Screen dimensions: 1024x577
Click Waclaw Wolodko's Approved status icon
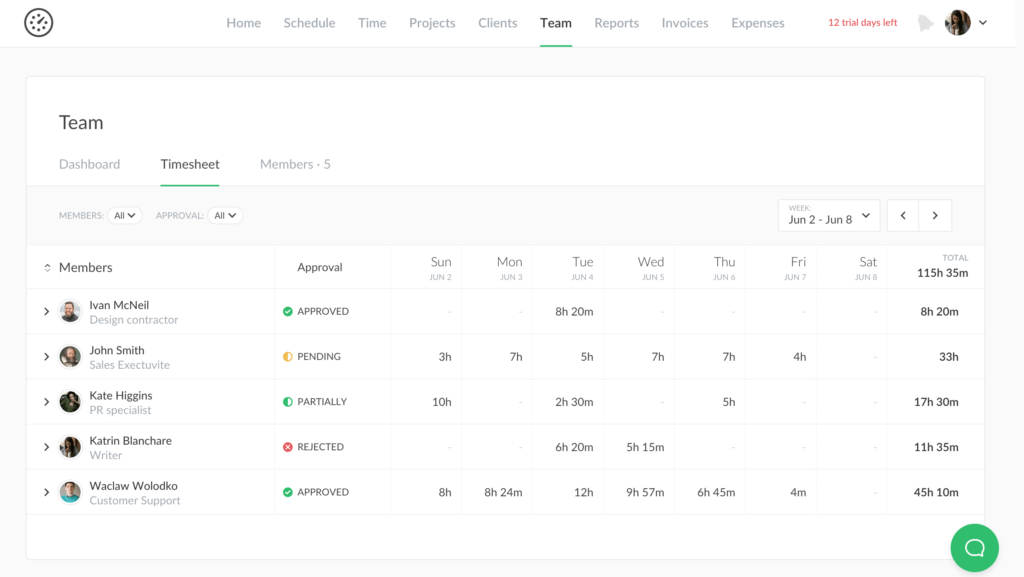click(x=287, y=492)
